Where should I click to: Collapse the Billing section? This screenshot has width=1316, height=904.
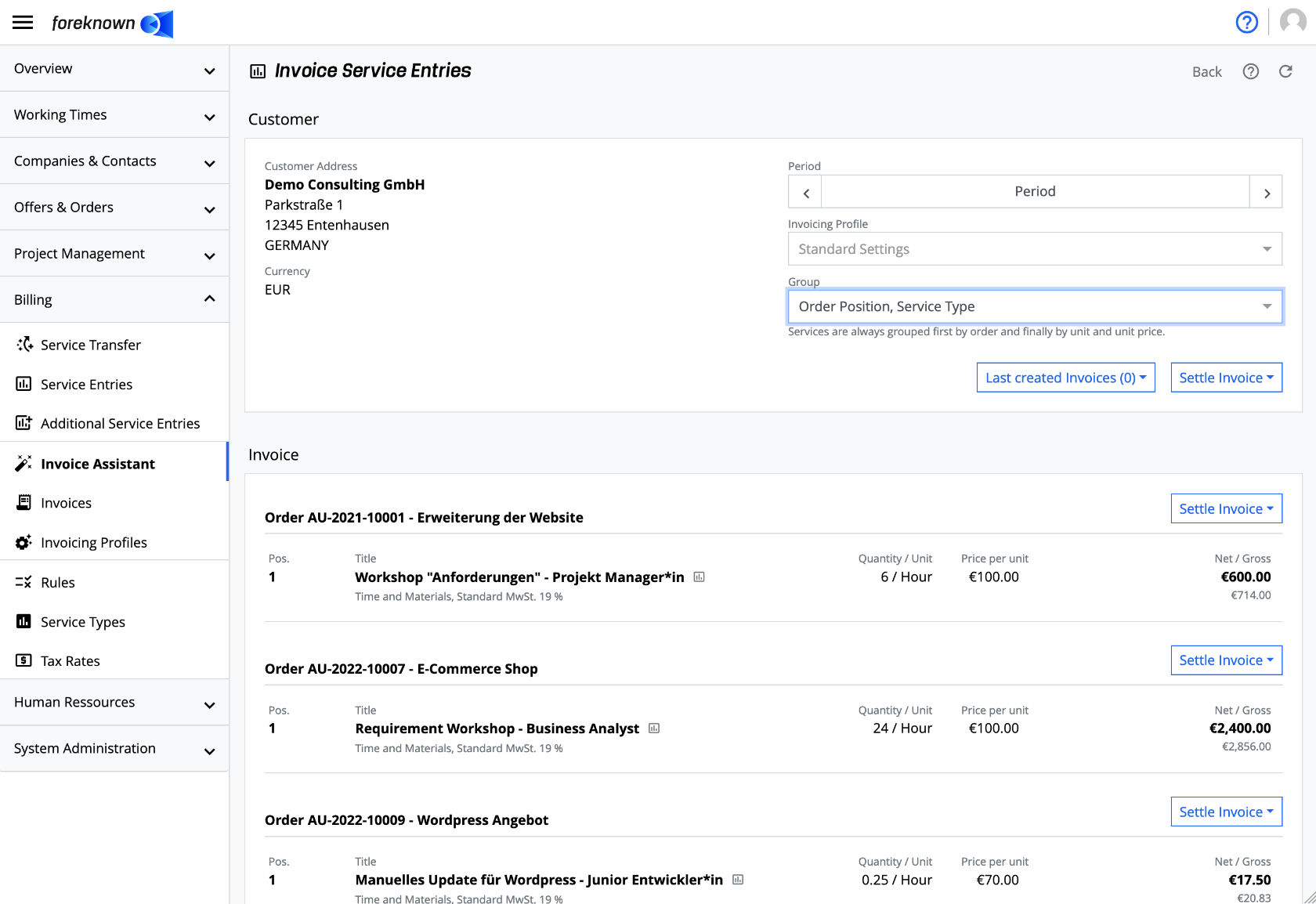[x=114, y=300]
